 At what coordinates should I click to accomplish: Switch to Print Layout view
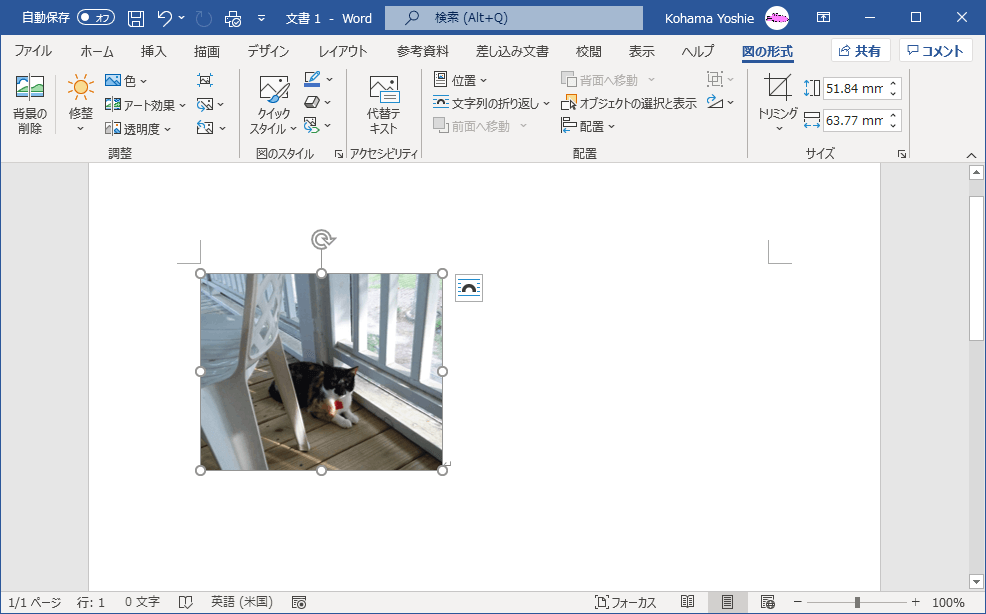point(728,603)
